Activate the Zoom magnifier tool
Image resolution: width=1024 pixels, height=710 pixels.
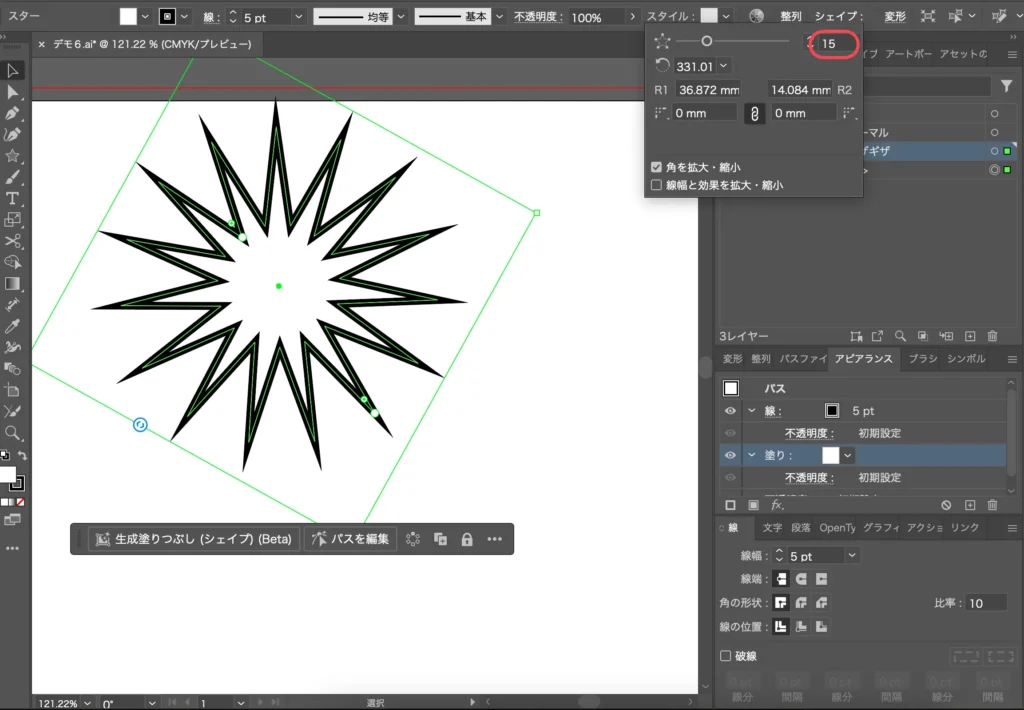13,433
